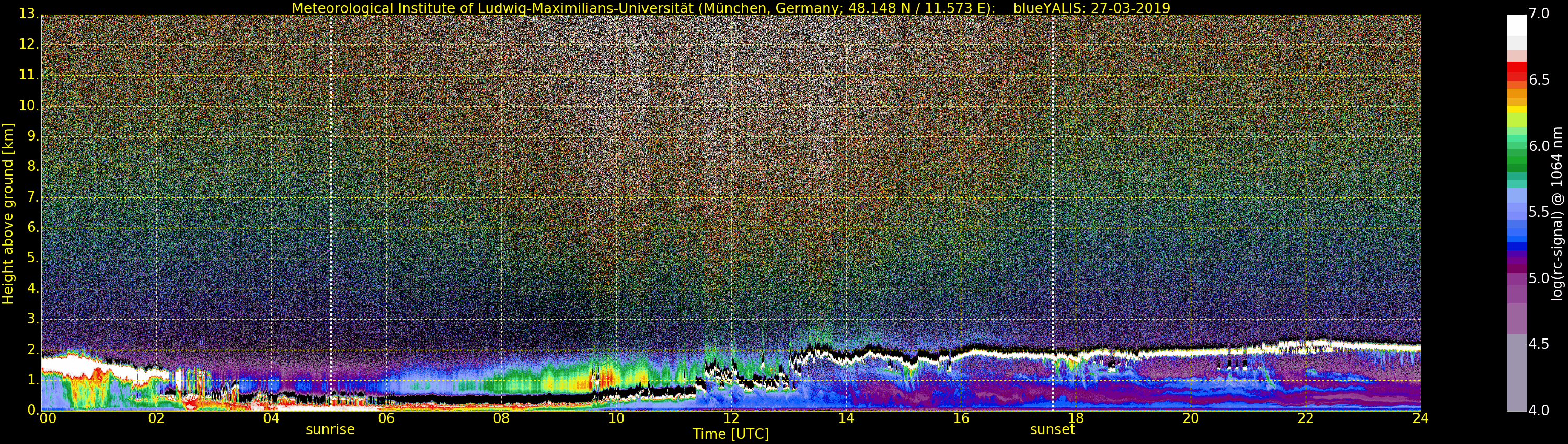Click the height axis tick '12.'
The image size is (1568, 444).
[x=29, y=44]
